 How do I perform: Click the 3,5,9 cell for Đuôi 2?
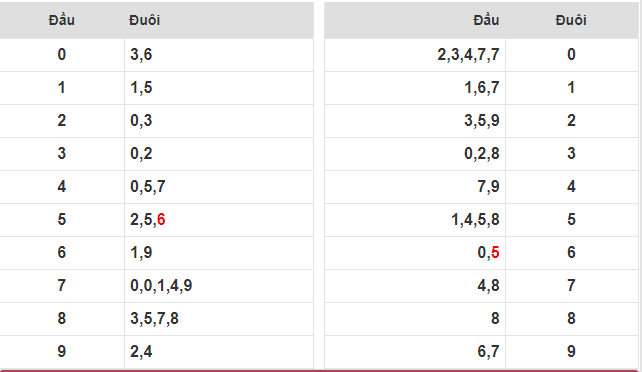pyautogui.click(x=415, y=121)
